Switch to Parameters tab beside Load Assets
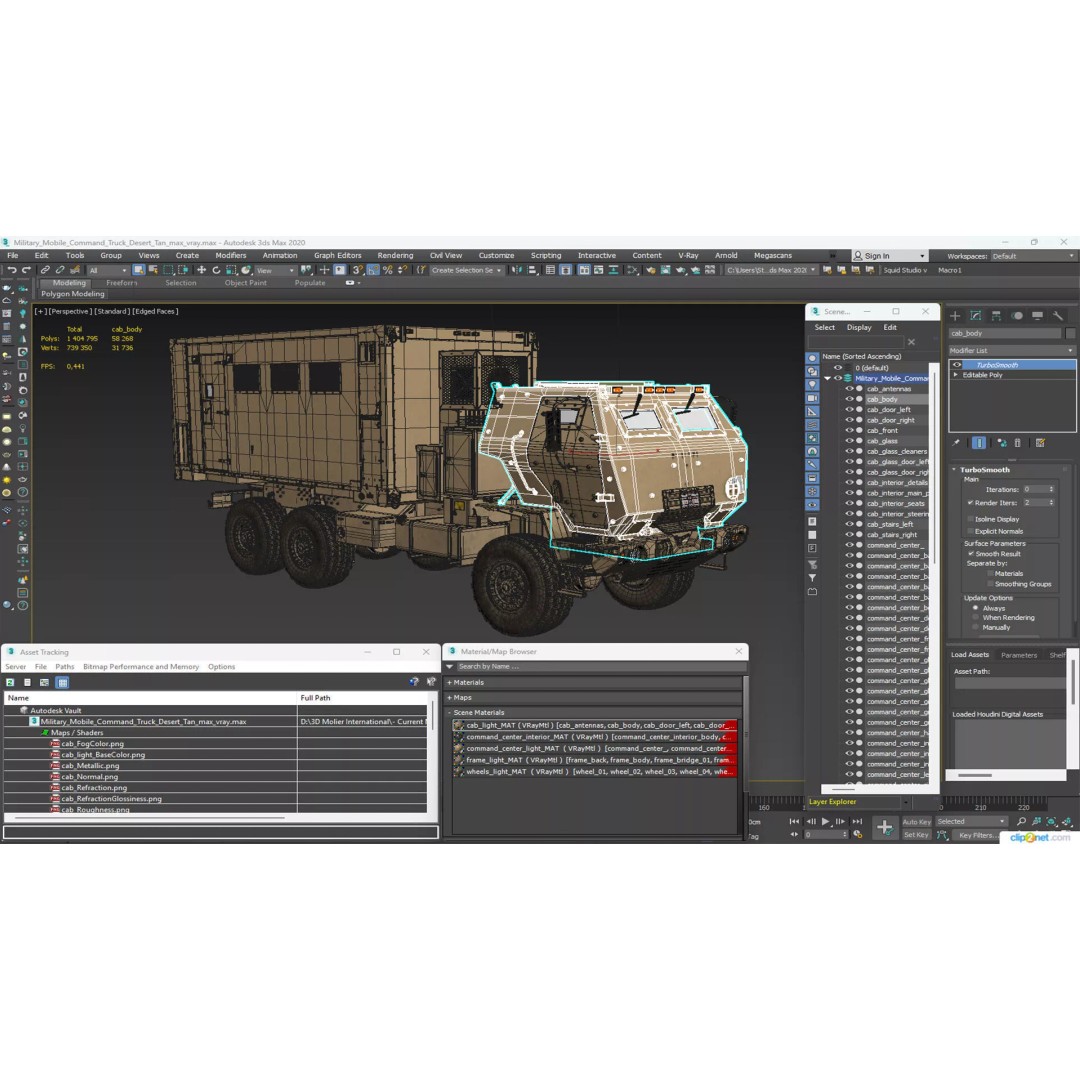This screenshot has width=1080, height=1080. coord(1019,655)
